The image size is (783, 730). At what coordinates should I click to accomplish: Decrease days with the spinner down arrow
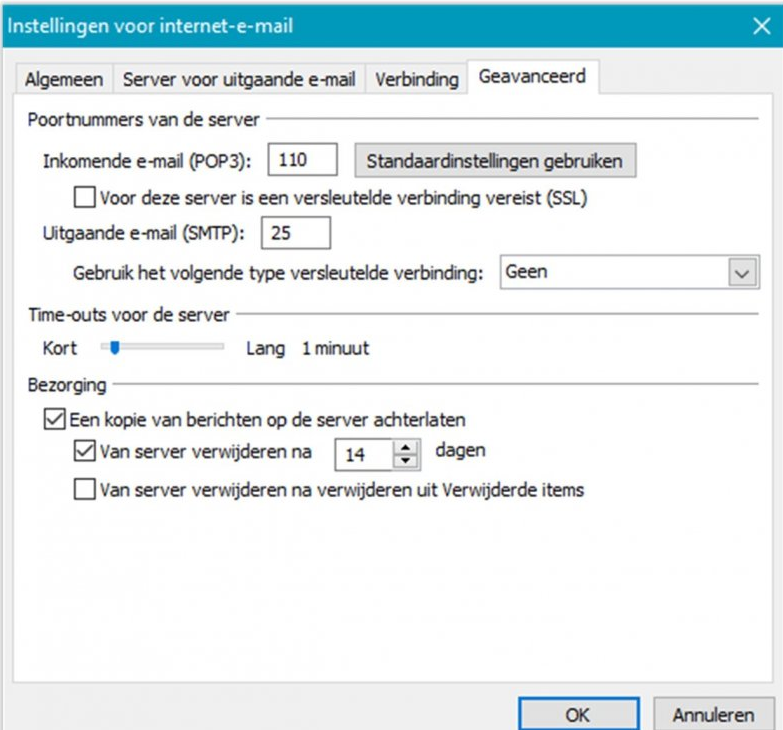click(405, 461)
